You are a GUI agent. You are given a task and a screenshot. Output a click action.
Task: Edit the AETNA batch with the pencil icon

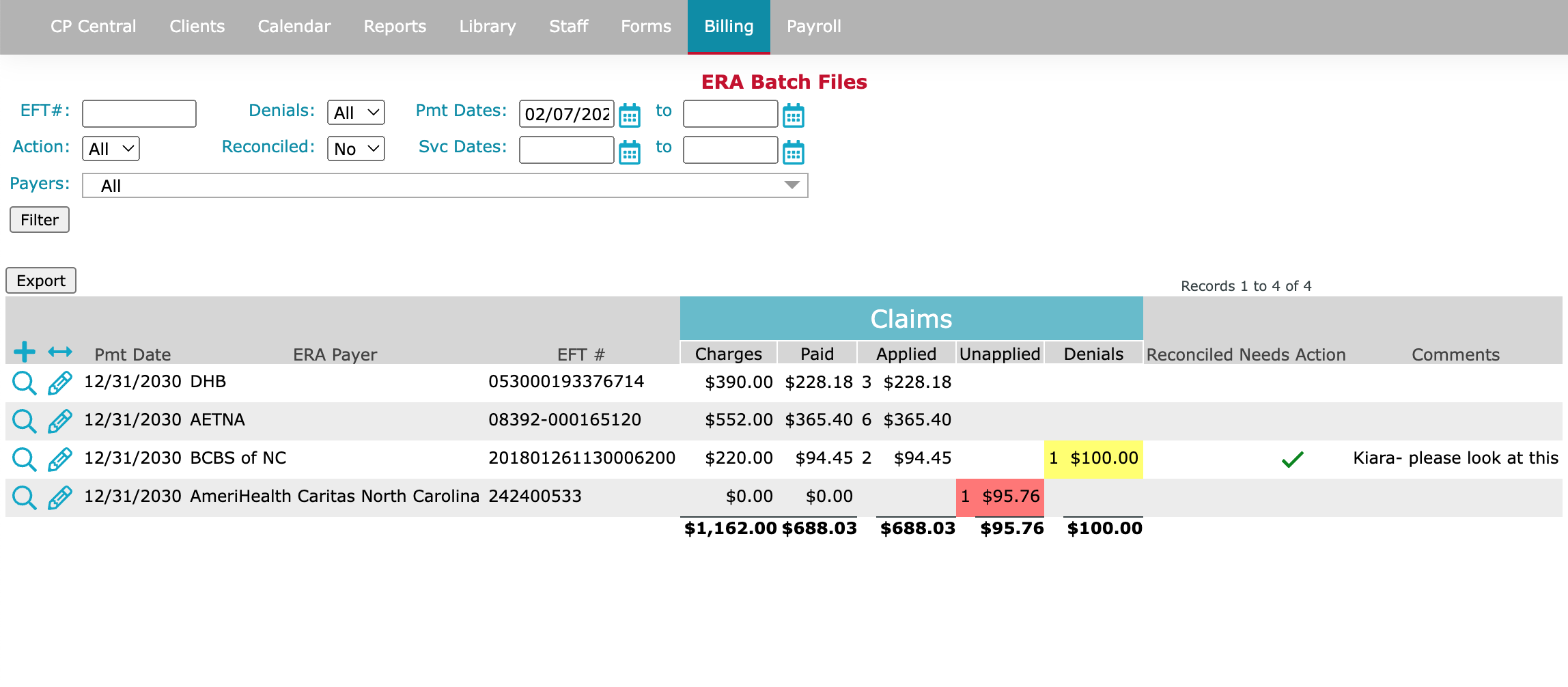(59, 421)
